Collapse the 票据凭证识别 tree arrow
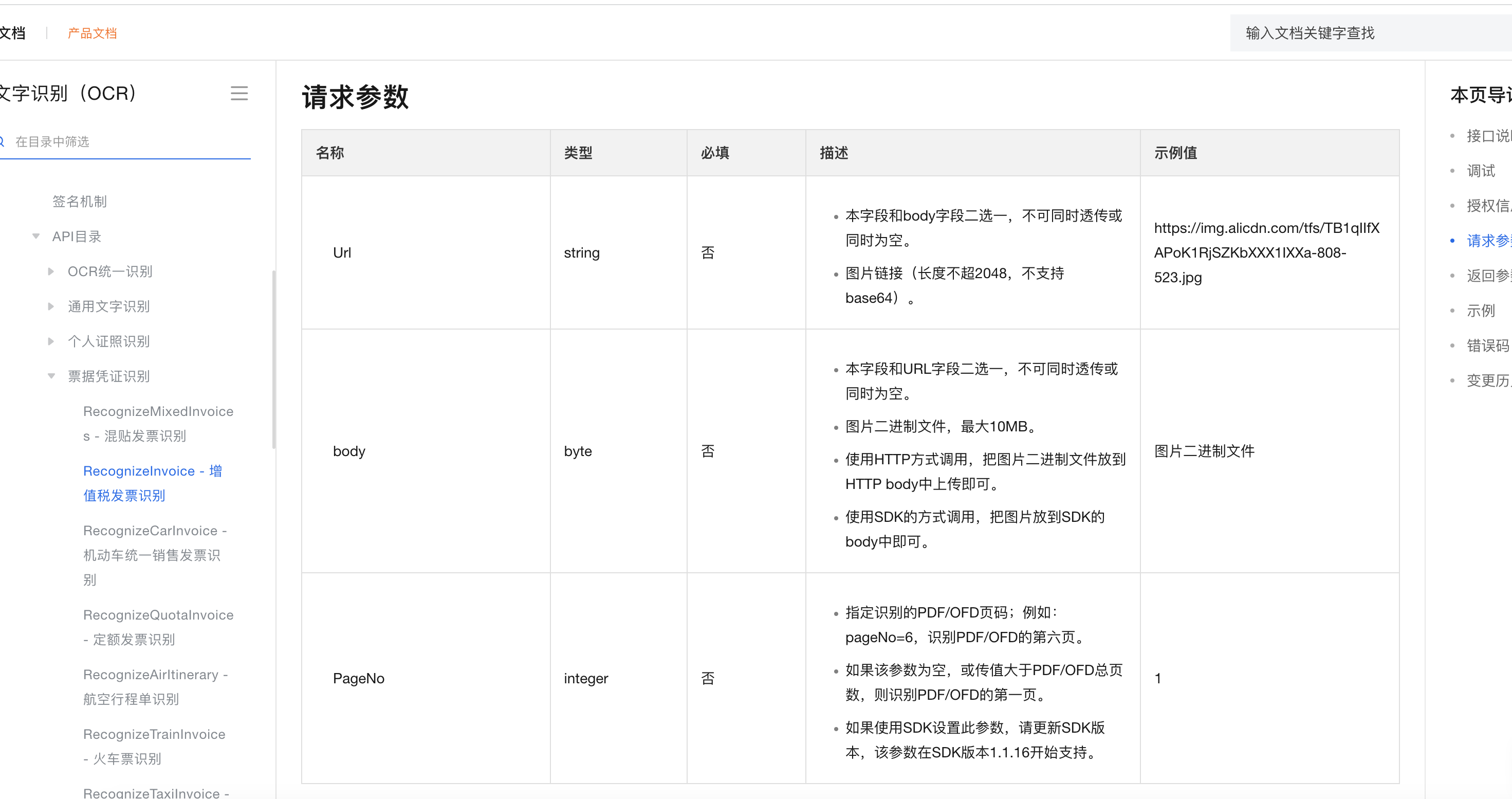The height and width of the screenshot is (799, 1512). click(51, 376)
